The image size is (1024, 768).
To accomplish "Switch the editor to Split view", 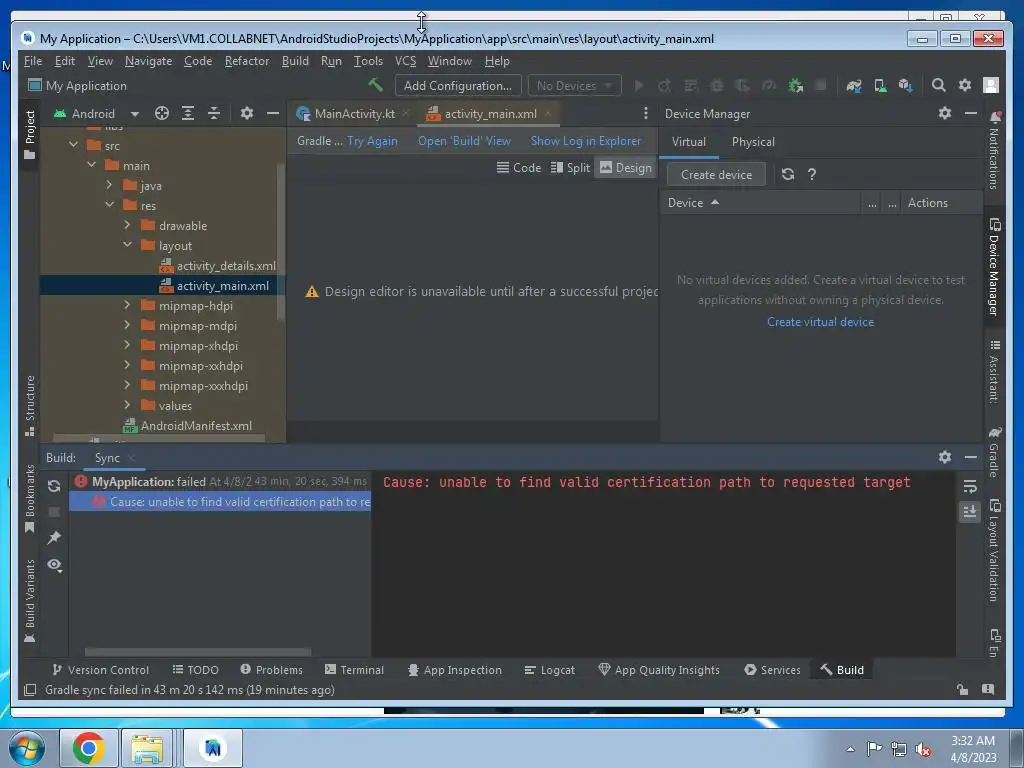I will 570,168.
